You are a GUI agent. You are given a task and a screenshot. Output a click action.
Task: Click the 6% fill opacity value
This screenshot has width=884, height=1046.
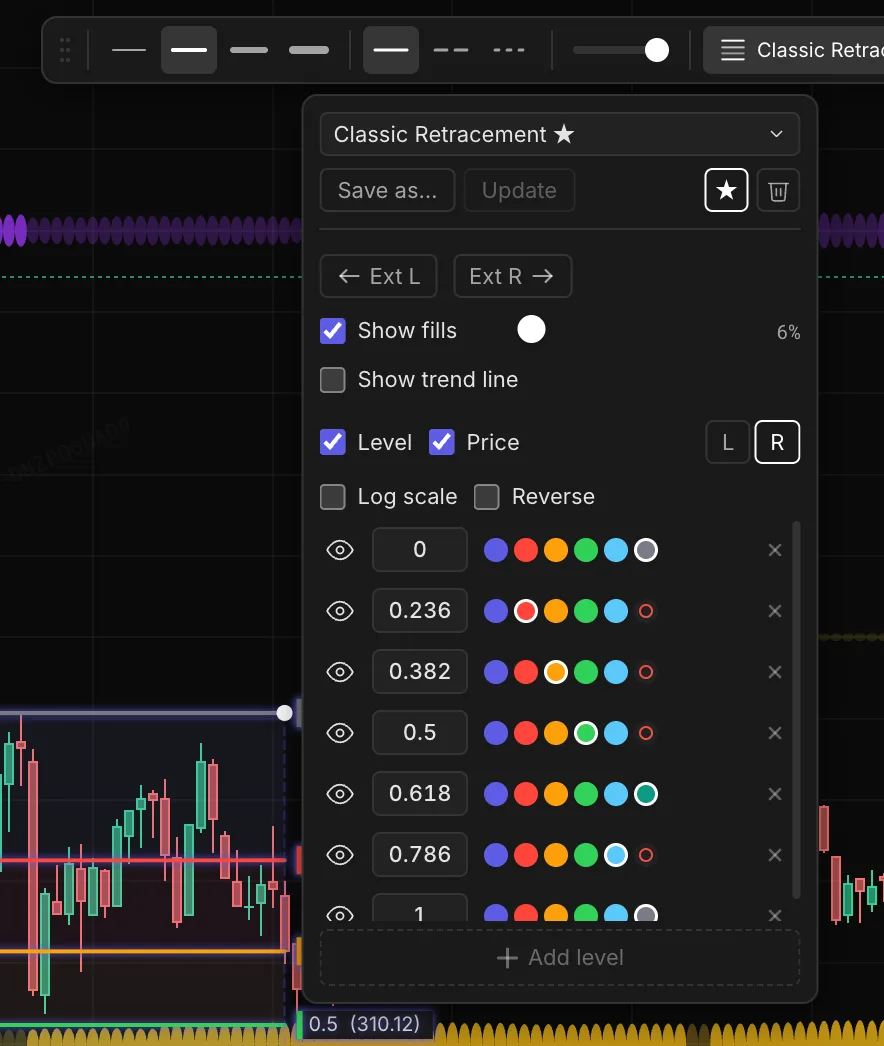(x=788, y=332)
